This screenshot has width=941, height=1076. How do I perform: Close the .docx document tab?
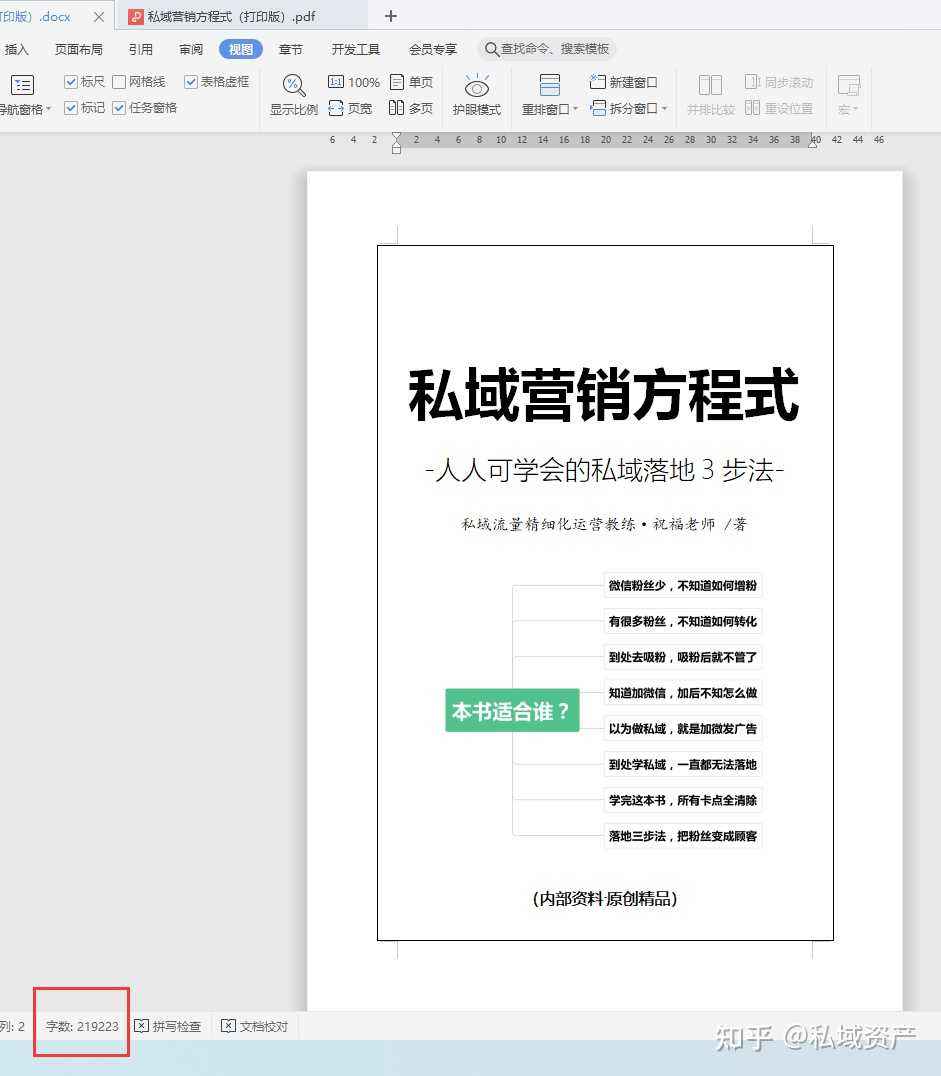99,16
